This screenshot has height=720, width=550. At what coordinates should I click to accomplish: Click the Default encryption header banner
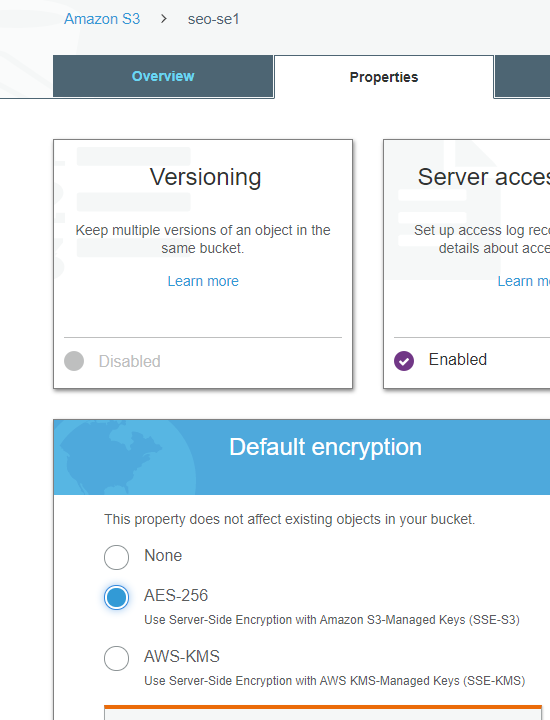tap(302, 457)
